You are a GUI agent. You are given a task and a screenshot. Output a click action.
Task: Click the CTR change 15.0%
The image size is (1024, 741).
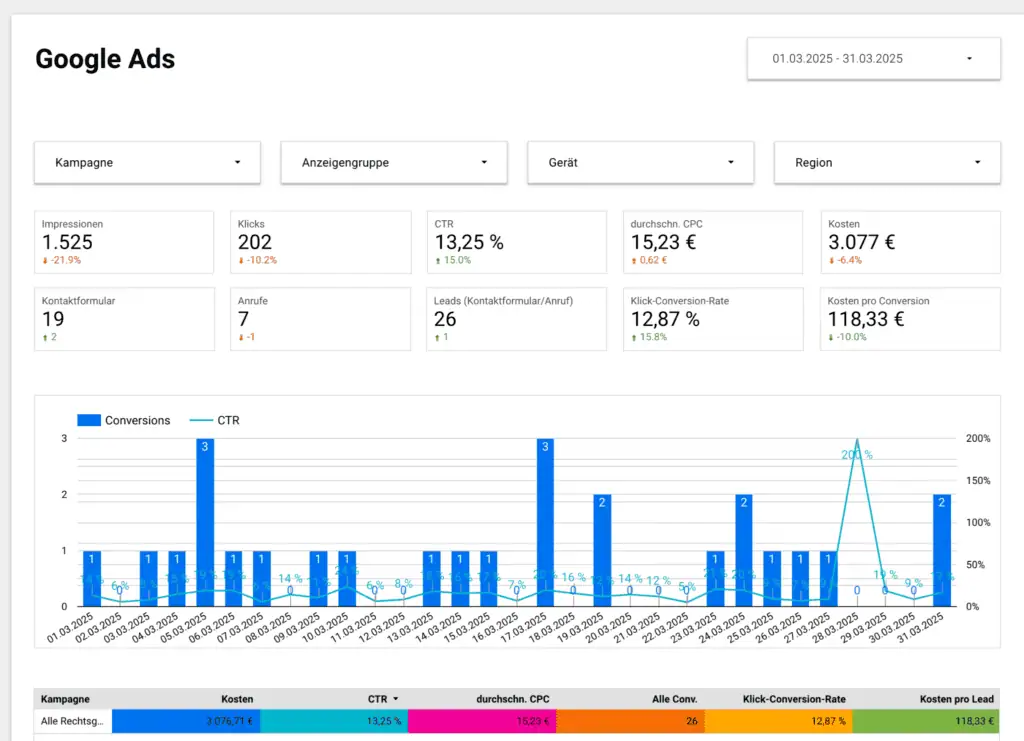pos(453,260)
